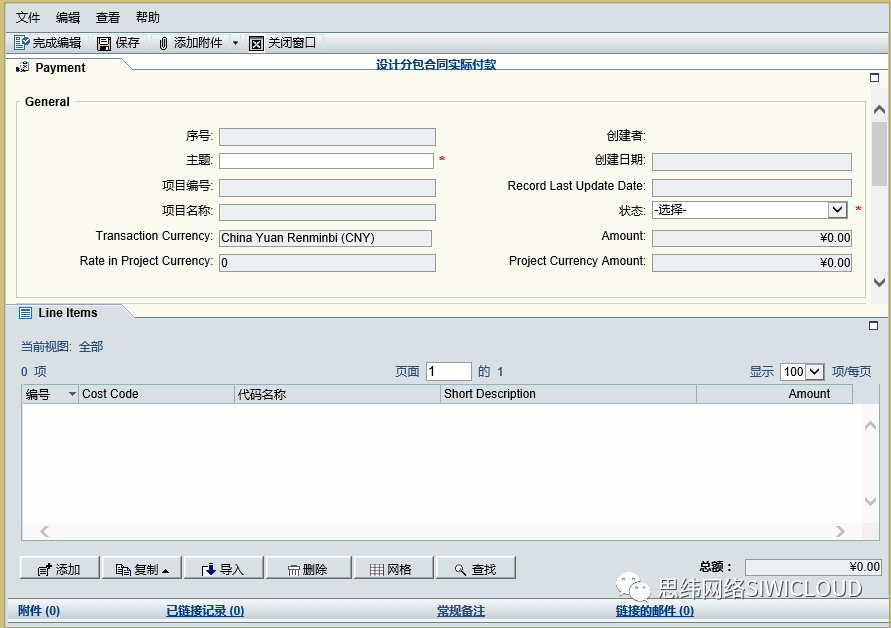Click the 删除 delete button

point(309,568)
